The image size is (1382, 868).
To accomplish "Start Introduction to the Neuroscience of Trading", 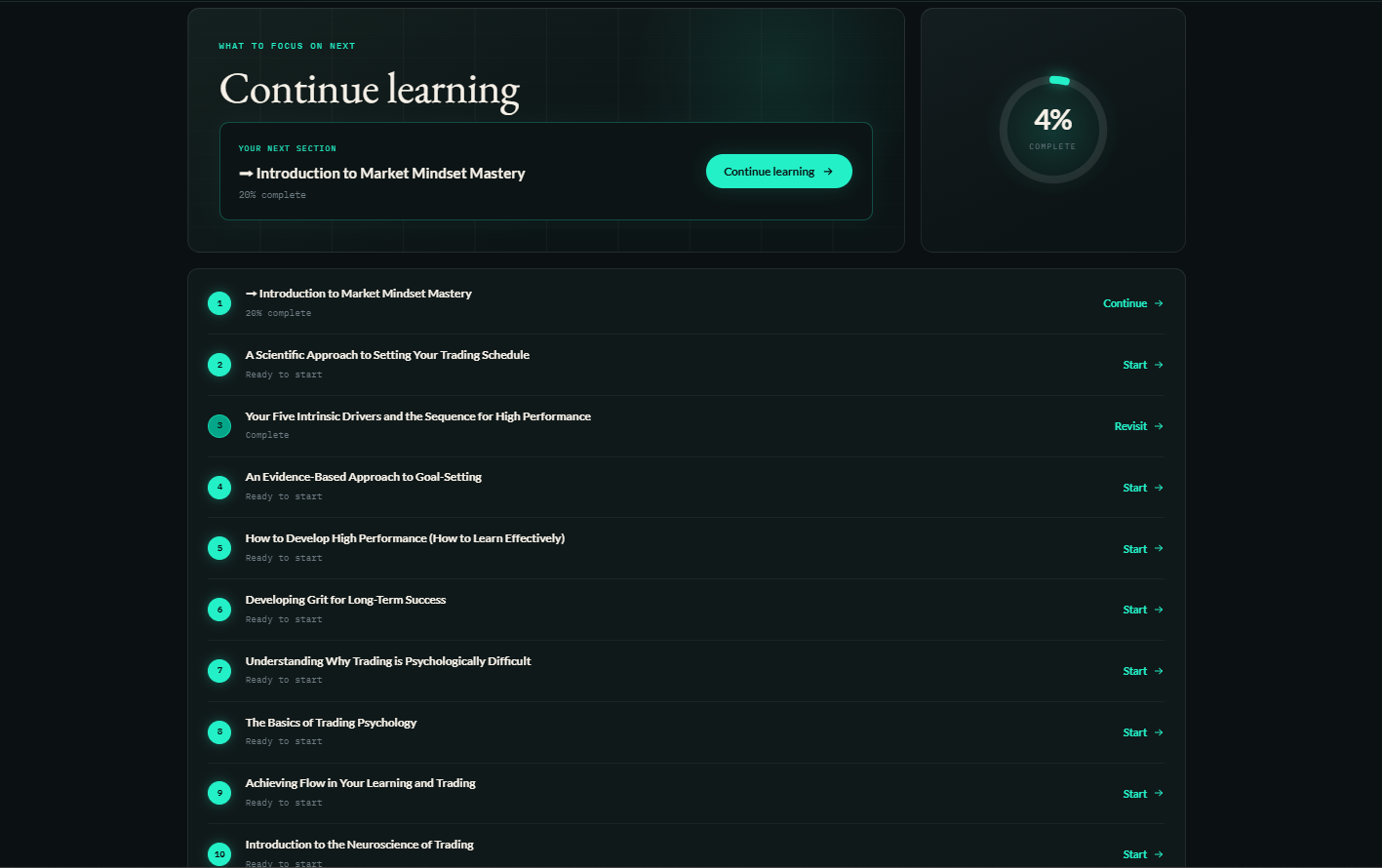I will pyautogui.click(x=1143, y=854).
